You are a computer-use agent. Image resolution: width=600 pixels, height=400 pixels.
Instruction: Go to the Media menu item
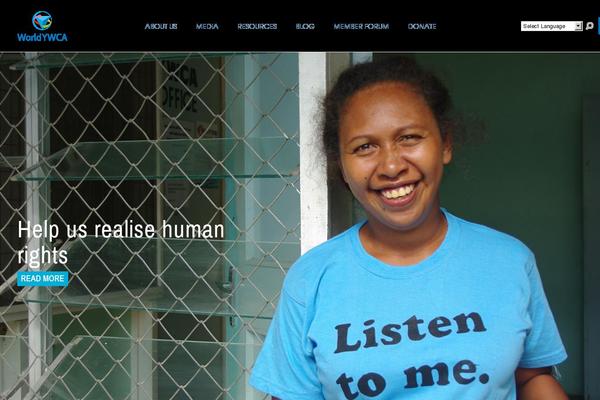point(207,26)
